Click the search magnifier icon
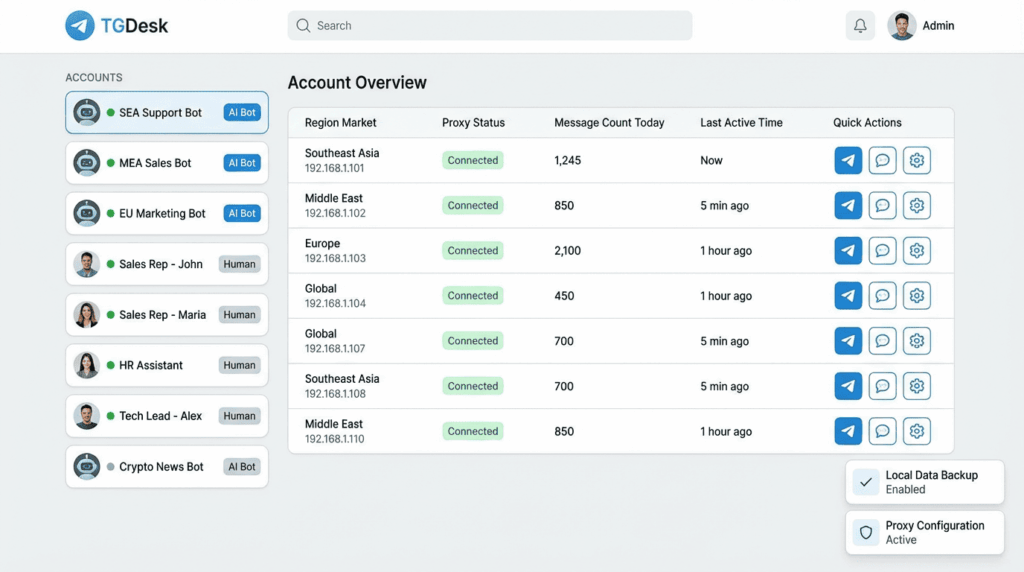 point(303,25)
